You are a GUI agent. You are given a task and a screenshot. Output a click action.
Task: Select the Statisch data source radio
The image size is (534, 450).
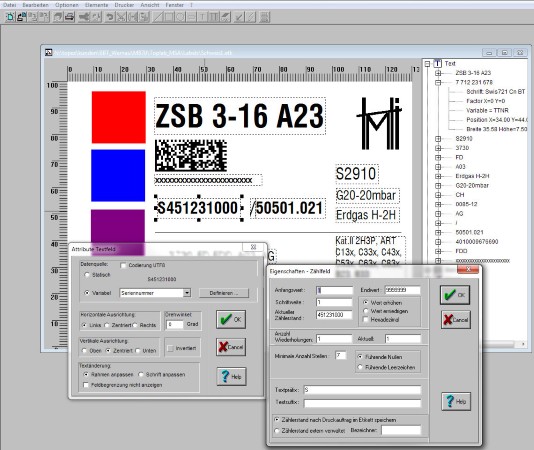tap(87, 275)
